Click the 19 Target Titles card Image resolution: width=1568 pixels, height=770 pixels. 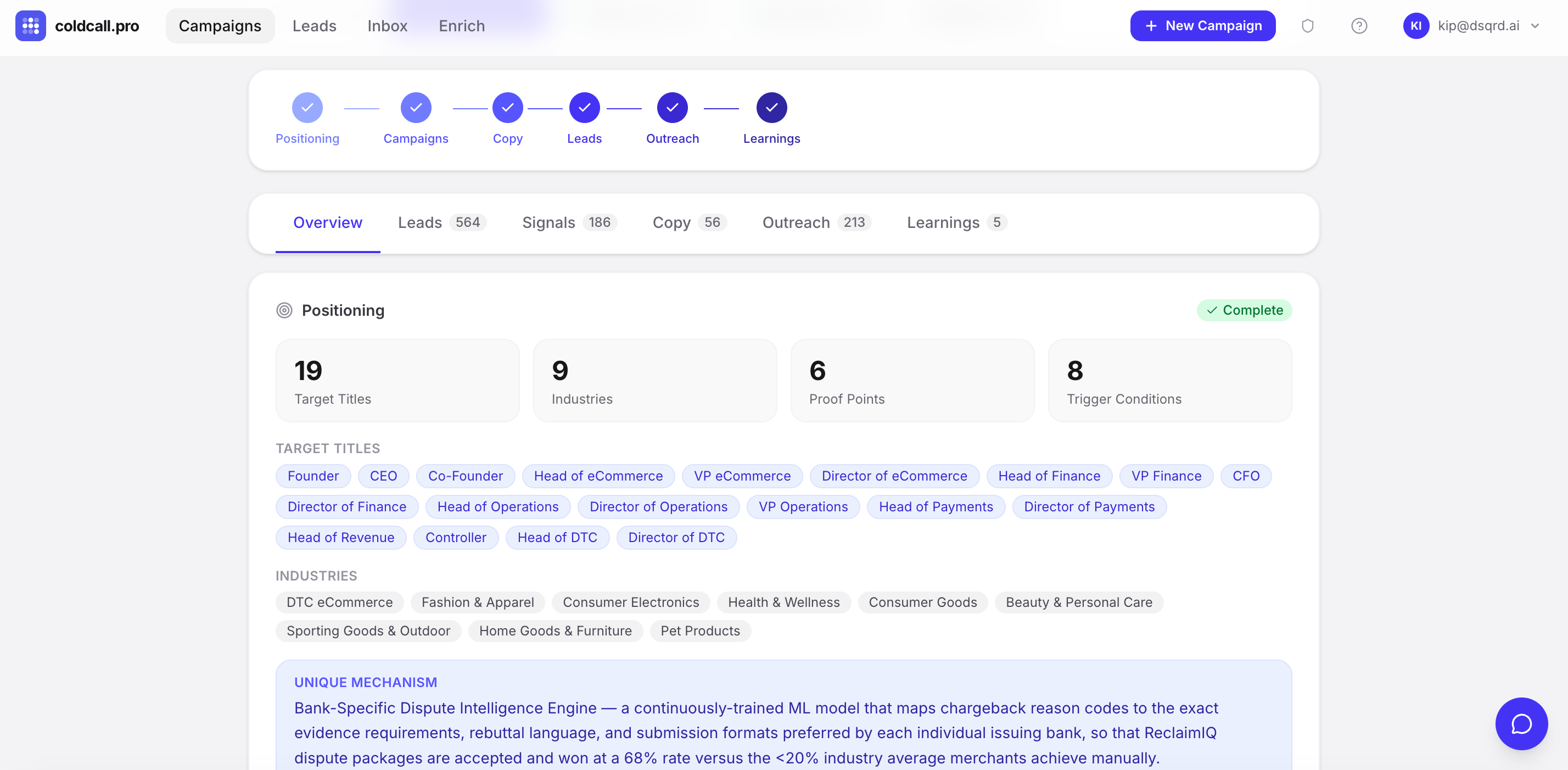point(397,381)
